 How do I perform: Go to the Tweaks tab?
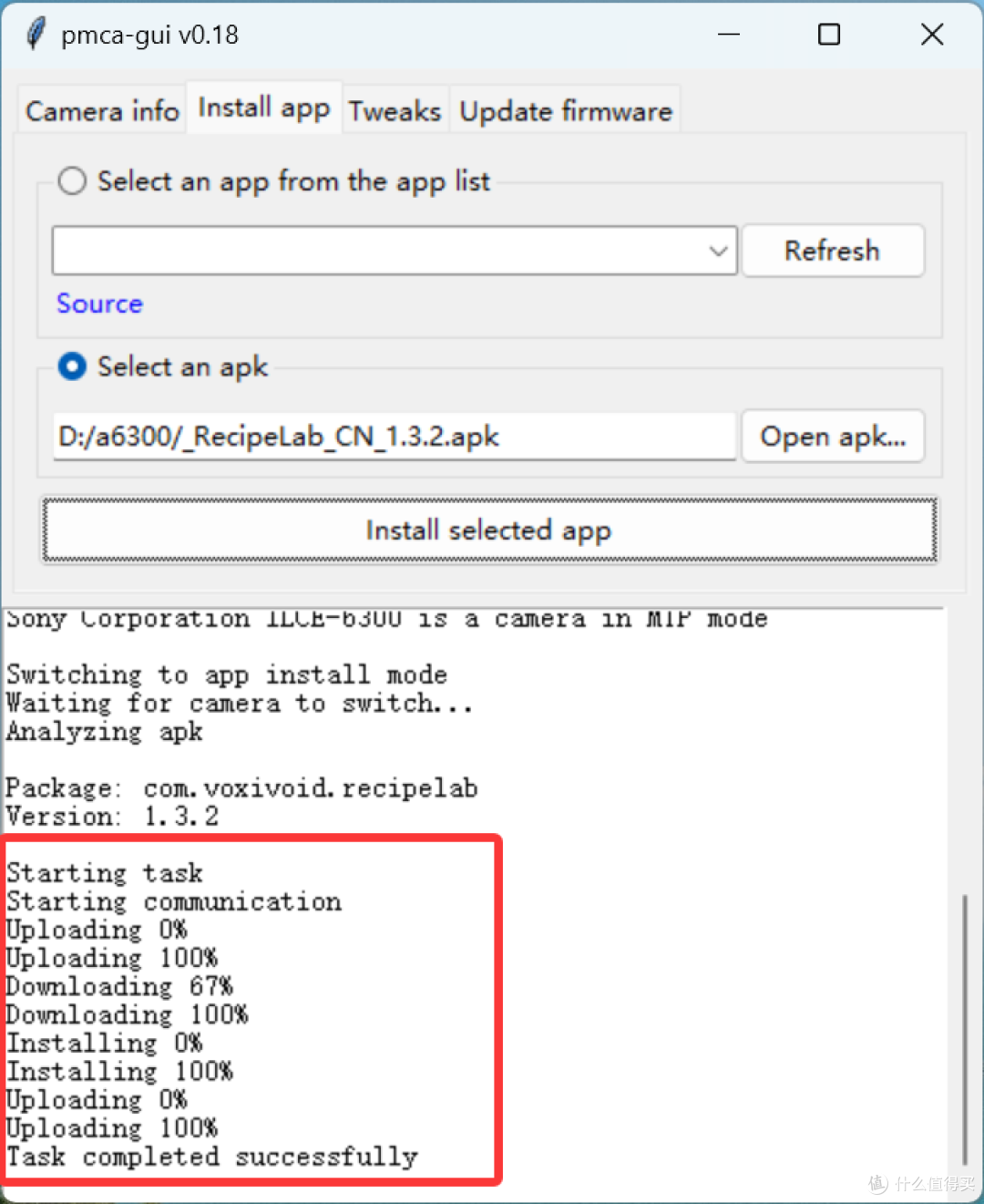[x=395, y=110]
